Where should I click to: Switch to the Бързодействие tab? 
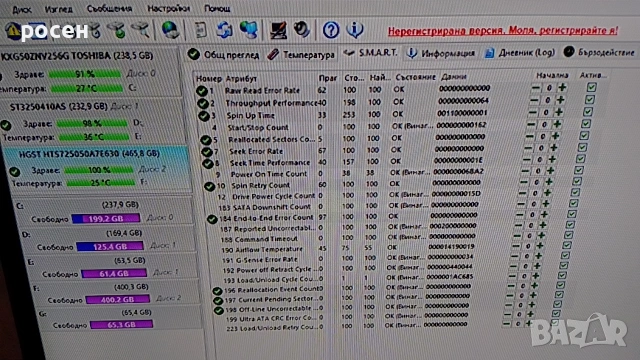click(x=599, y=52)
